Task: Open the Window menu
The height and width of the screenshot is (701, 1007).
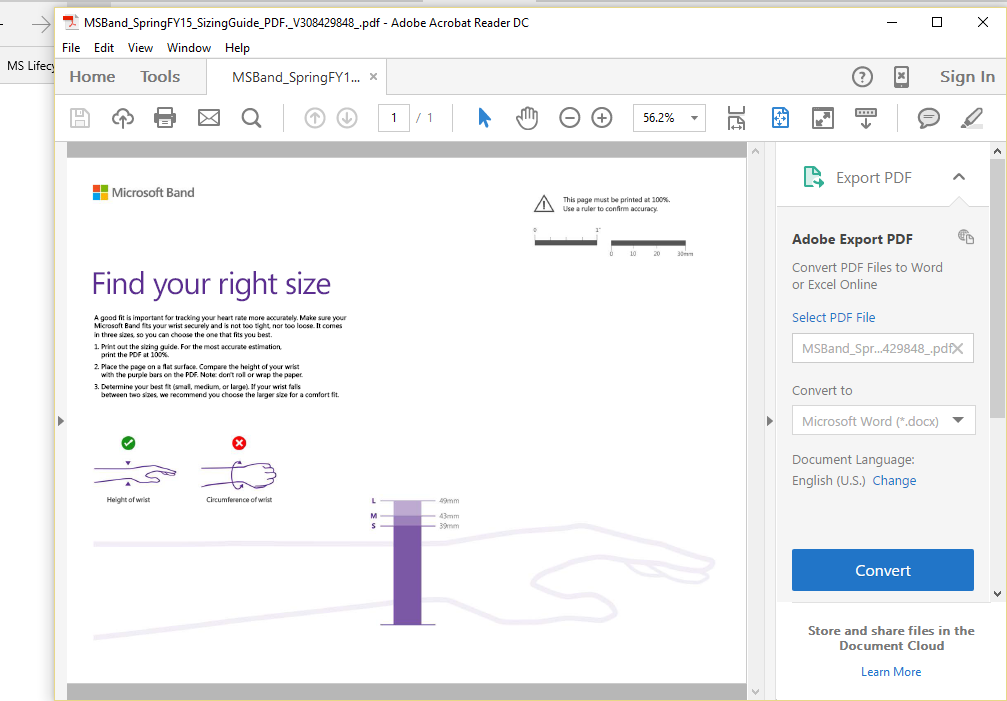Action: point(189,48)
